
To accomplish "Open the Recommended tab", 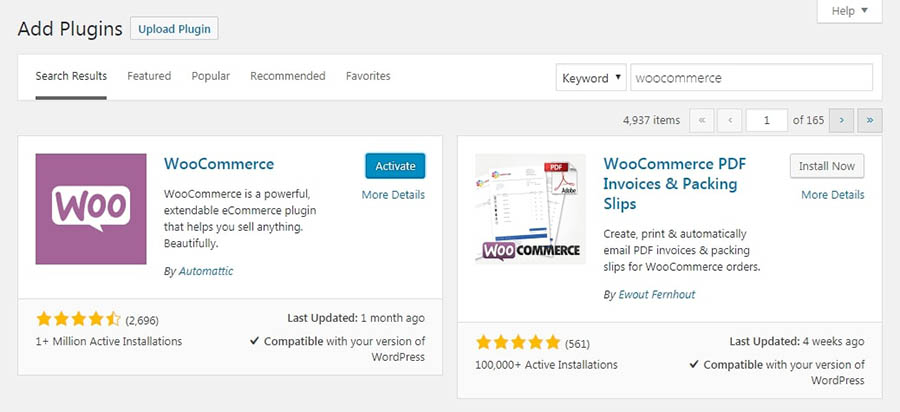I will 288,76.
